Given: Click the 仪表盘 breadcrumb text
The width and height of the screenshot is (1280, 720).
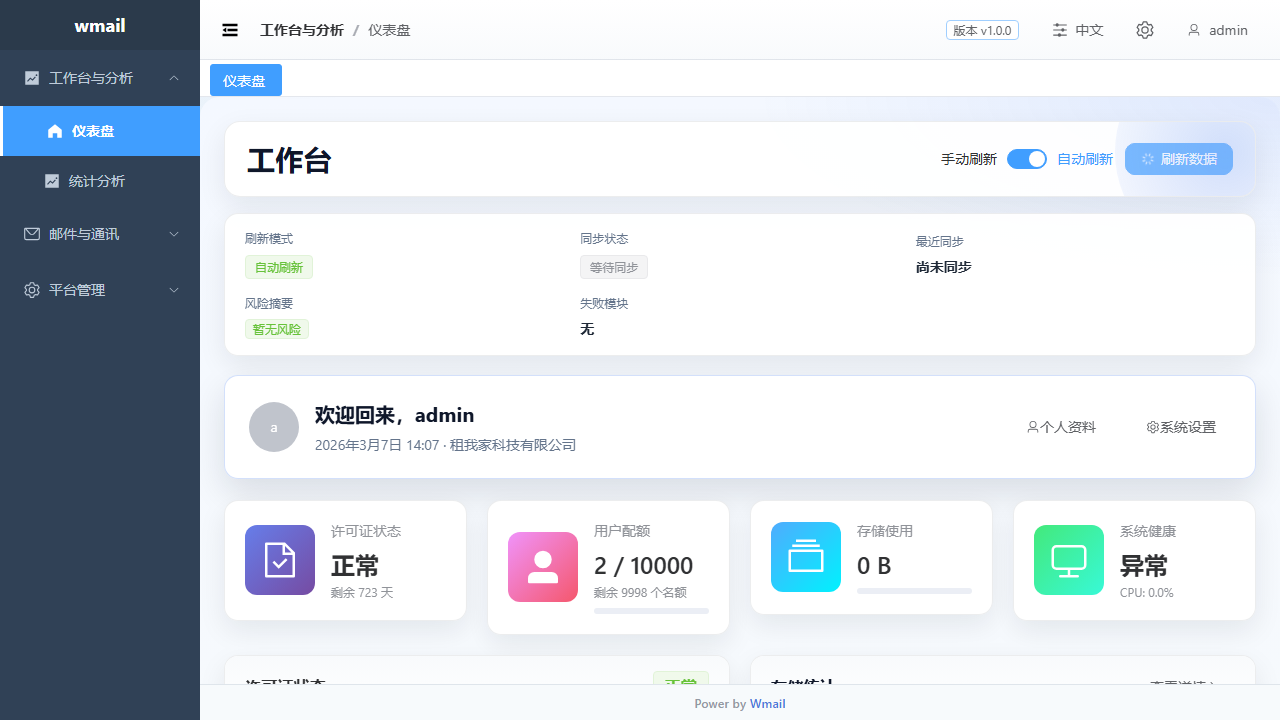Looking at the screenshot, I should coord(389,30).
